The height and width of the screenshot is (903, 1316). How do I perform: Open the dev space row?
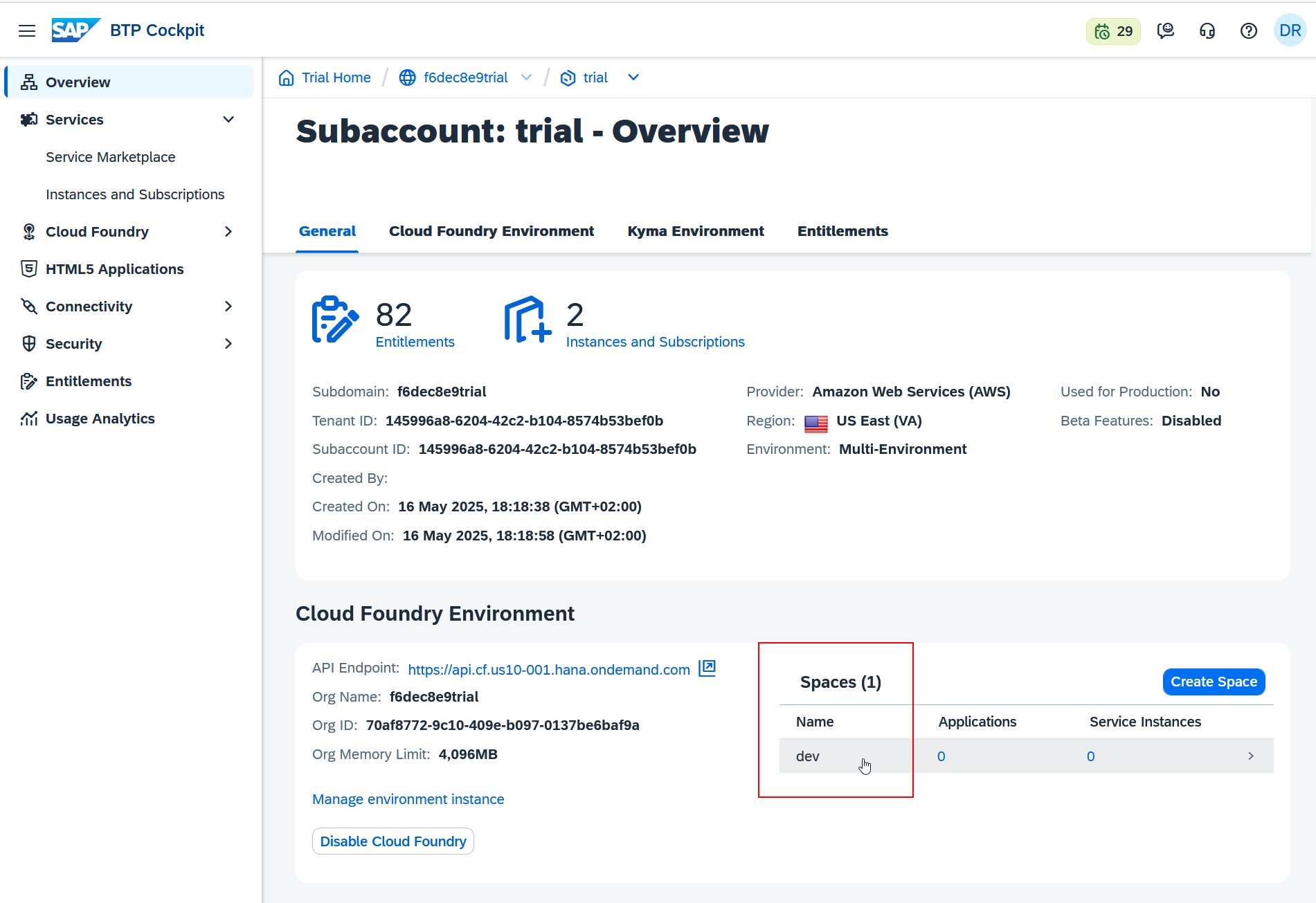(1026, 756)
